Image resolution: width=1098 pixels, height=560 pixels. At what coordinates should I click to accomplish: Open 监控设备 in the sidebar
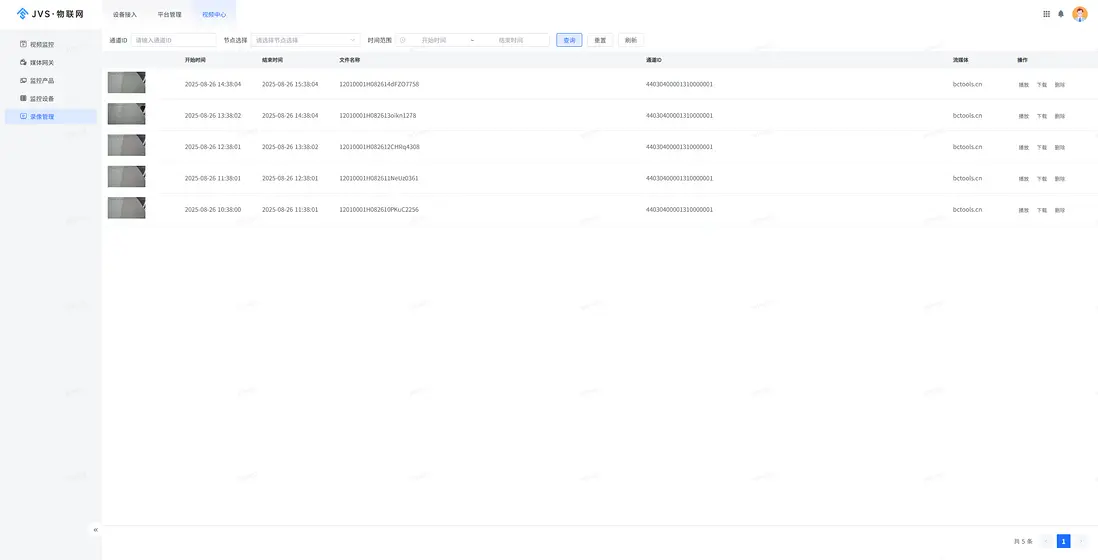[x=50, y=99]
